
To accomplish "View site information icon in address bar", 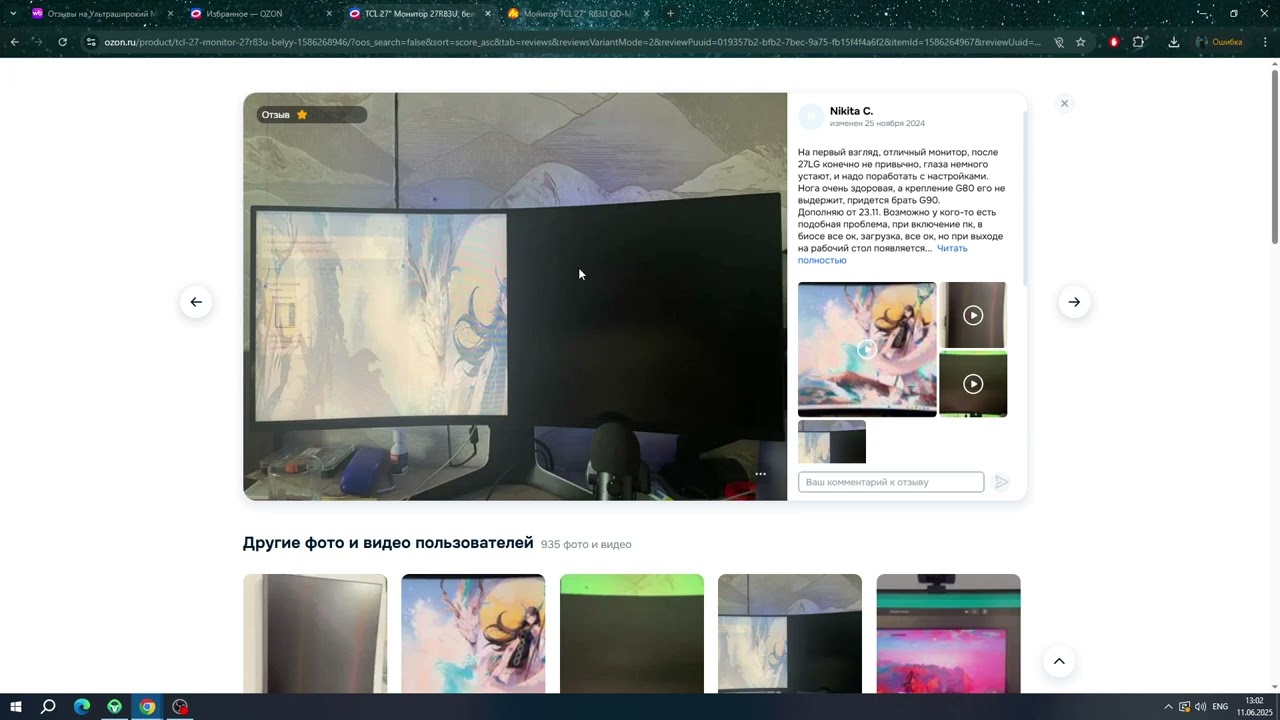I will (91, 42).
